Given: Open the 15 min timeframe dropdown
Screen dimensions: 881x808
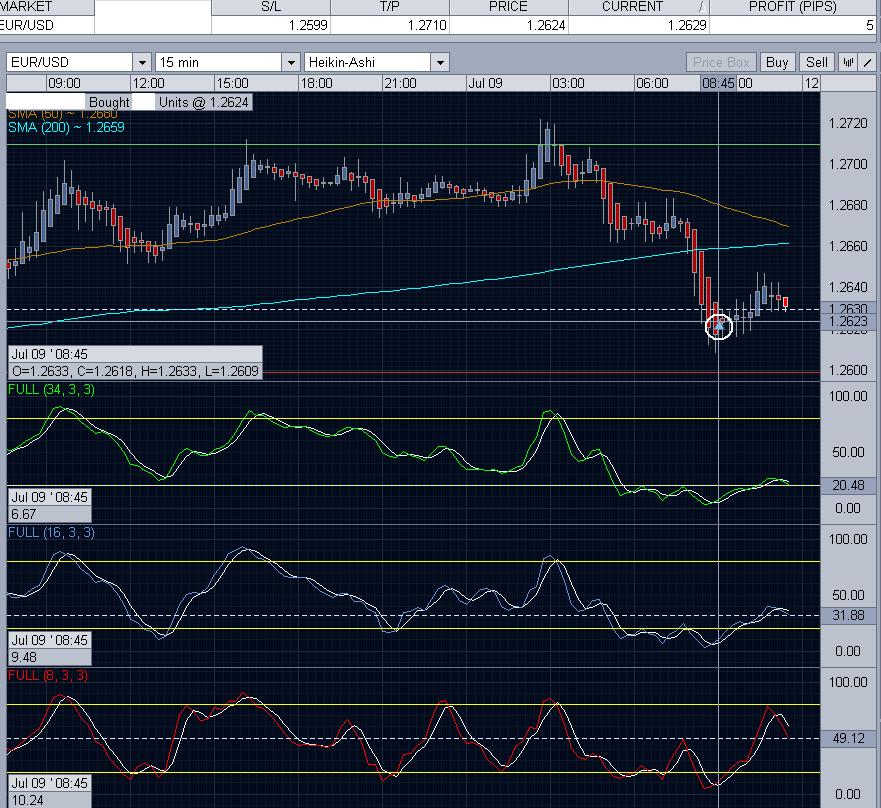Looking at the screenshot, I should click(x=291, y=62).
